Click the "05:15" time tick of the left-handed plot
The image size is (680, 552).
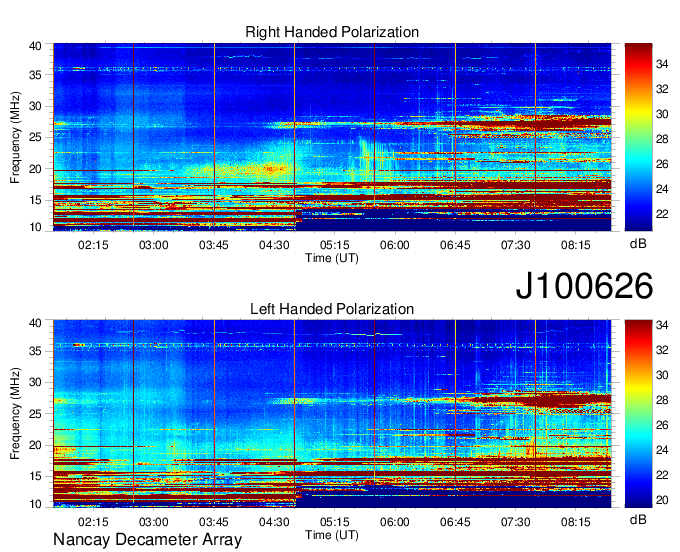pyautogui.click(x=334, y=522)
